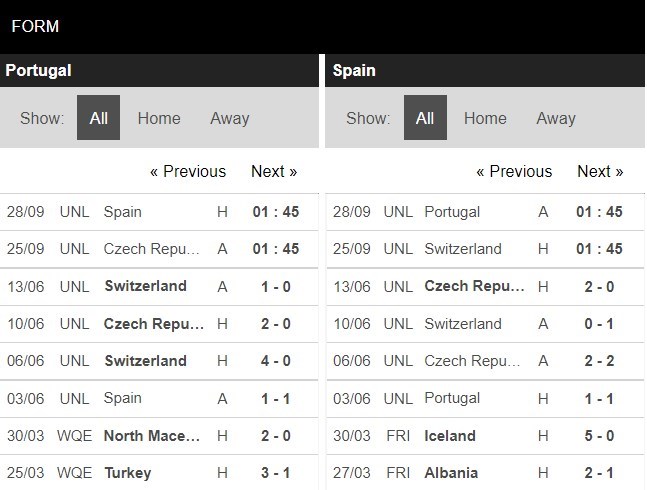The height and width of the screenshot is (490, 647).
Task: Click the Spain team header
Action: pos(354,70)
